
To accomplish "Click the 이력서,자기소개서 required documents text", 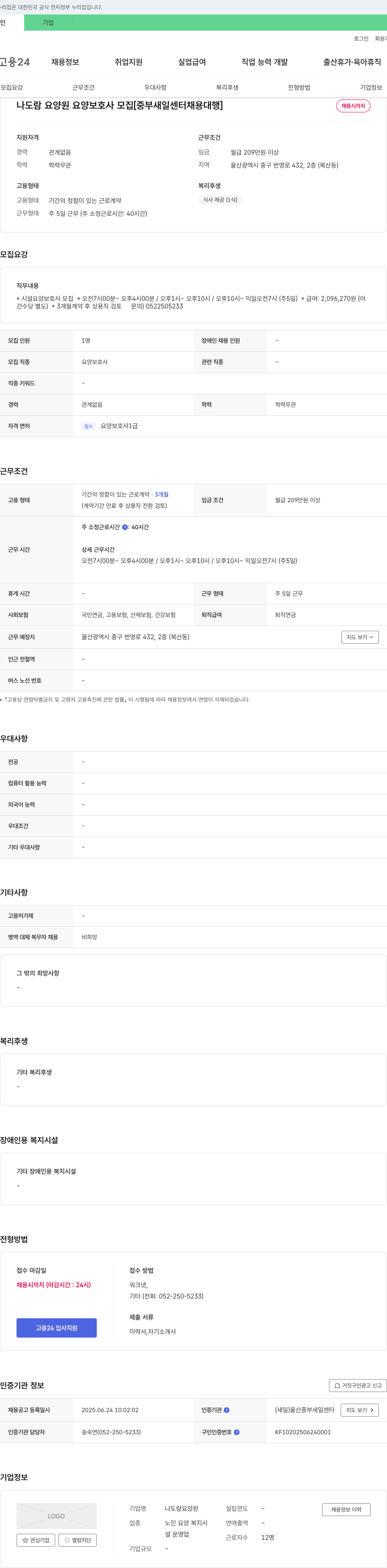I will pyautogui.click(x=152, y=1332).
